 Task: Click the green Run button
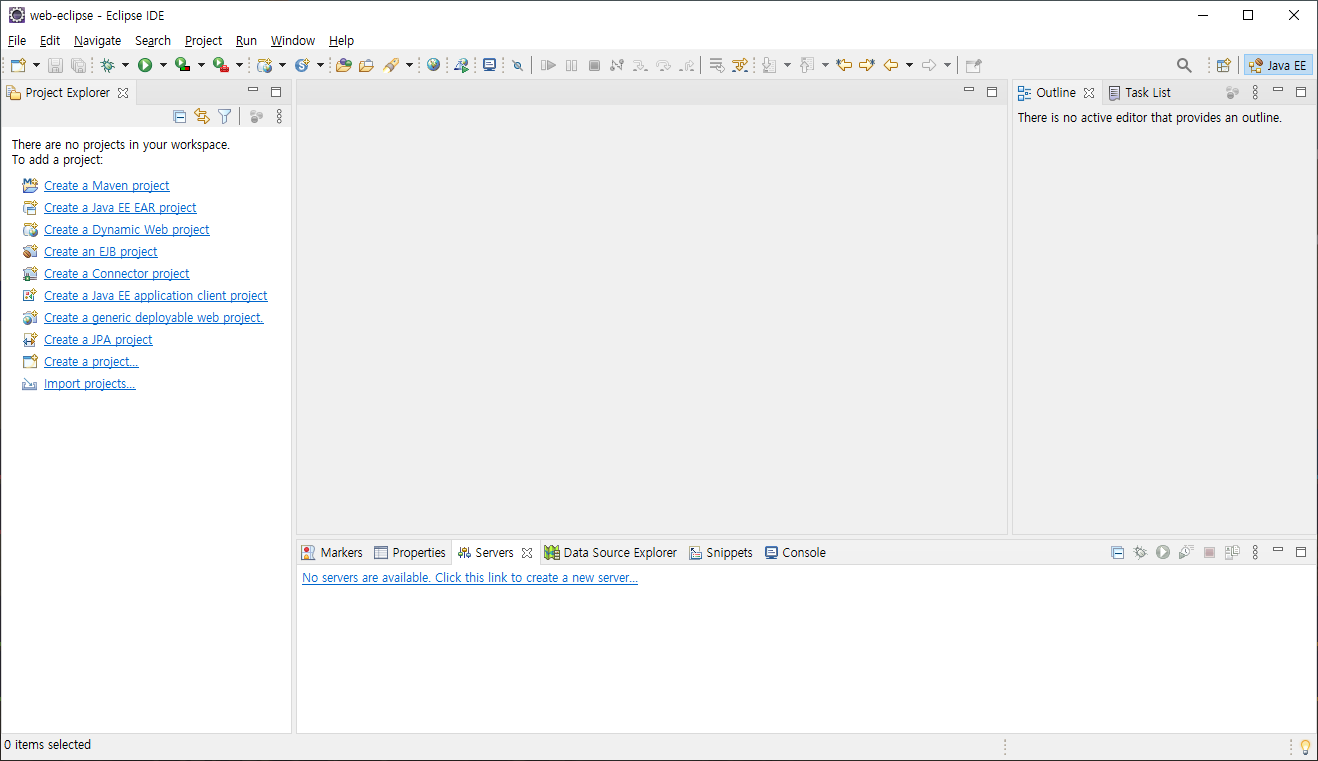145,65
